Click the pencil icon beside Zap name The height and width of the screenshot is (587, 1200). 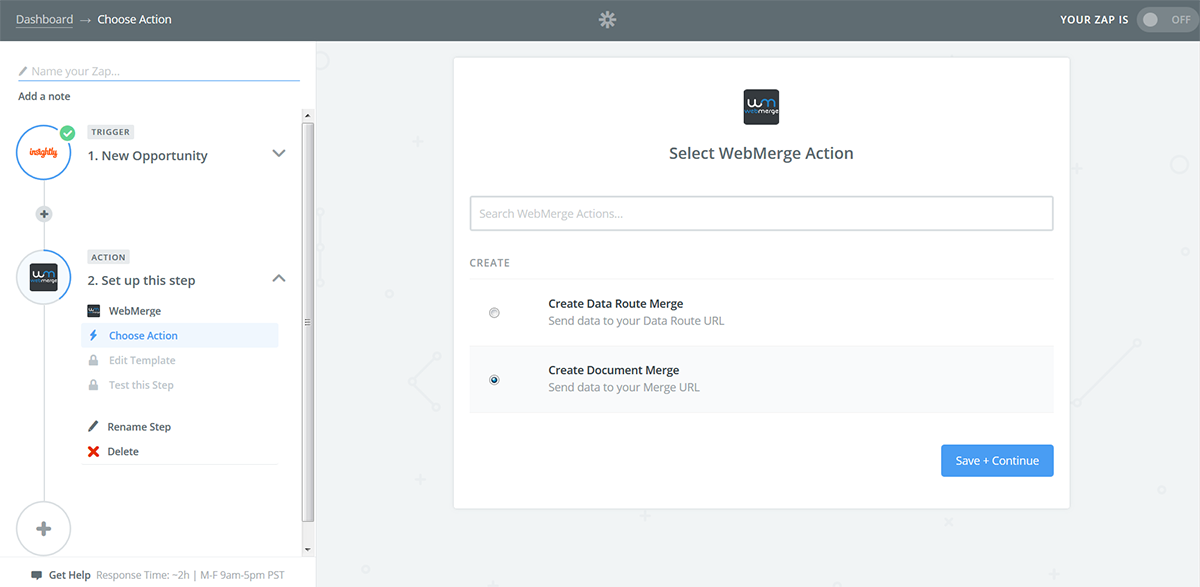23,72
